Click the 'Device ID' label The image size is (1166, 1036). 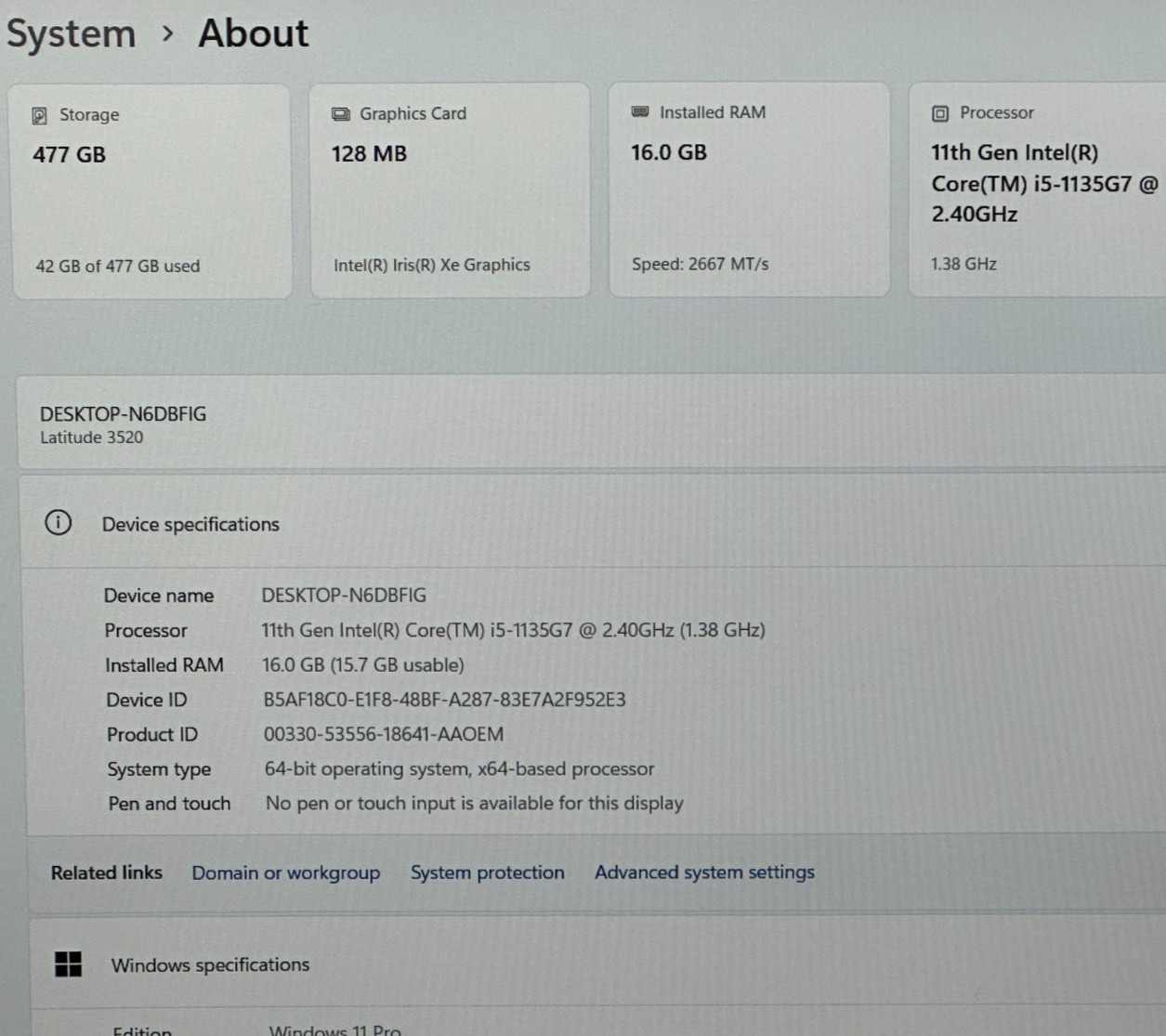[x=147, y=701]
